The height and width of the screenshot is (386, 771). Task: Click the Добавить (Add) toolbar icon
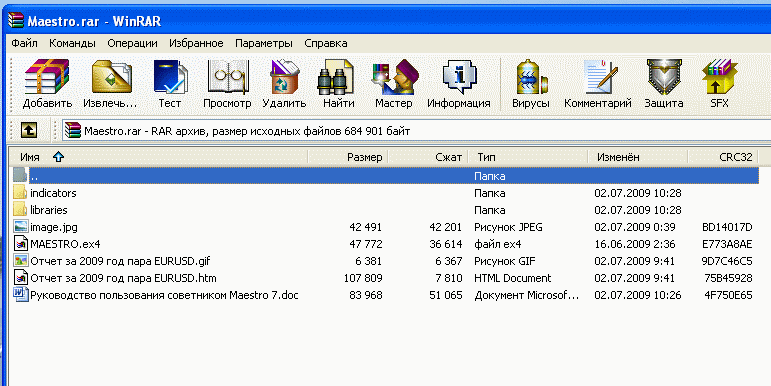[x=47, y=77]
